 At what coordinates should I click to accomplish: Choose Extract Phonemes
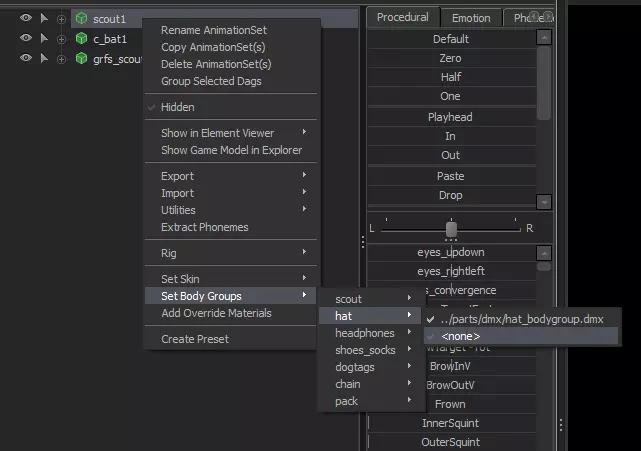(231, 227)
